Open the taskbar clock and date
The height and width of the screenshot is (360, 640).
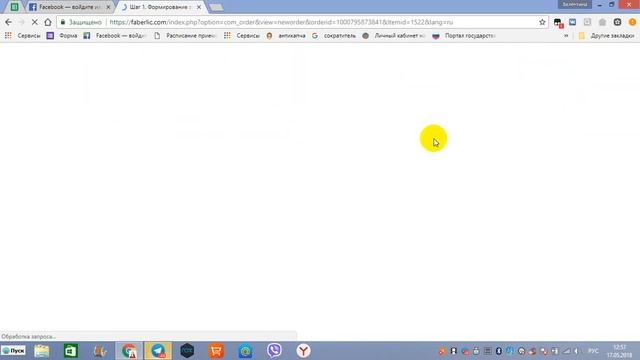[x=619, y=351]
